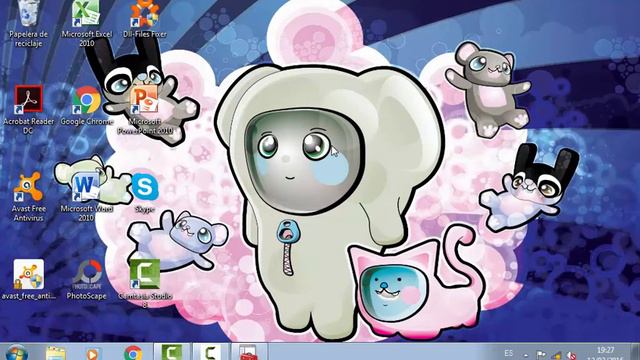The height and width of the screenshot is (360, 640).
Task: Open PhotoScape desktop icon
Action: point(86,280)
